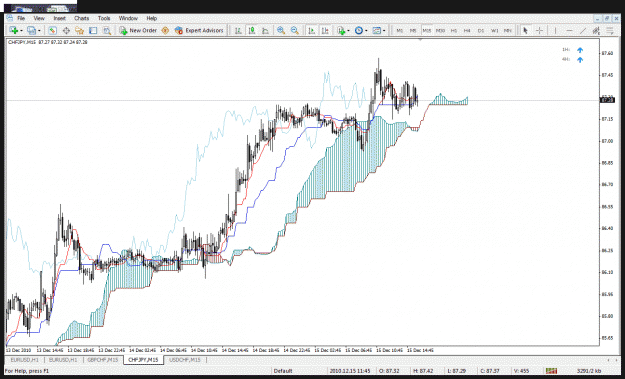Expand the Periods dropdown arrow
Screen dimensions: 625x379
(x=366, y=31)
